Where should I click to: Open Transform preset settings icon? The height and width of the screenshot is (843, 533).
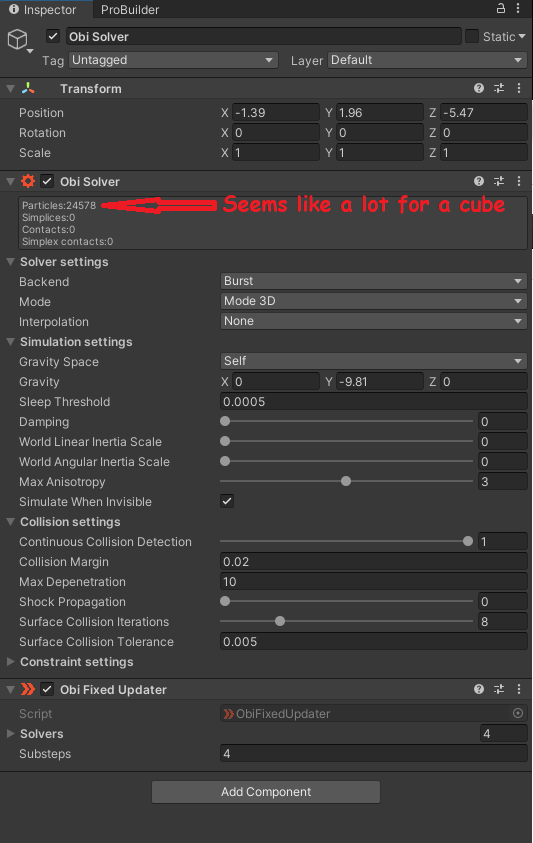499,88
